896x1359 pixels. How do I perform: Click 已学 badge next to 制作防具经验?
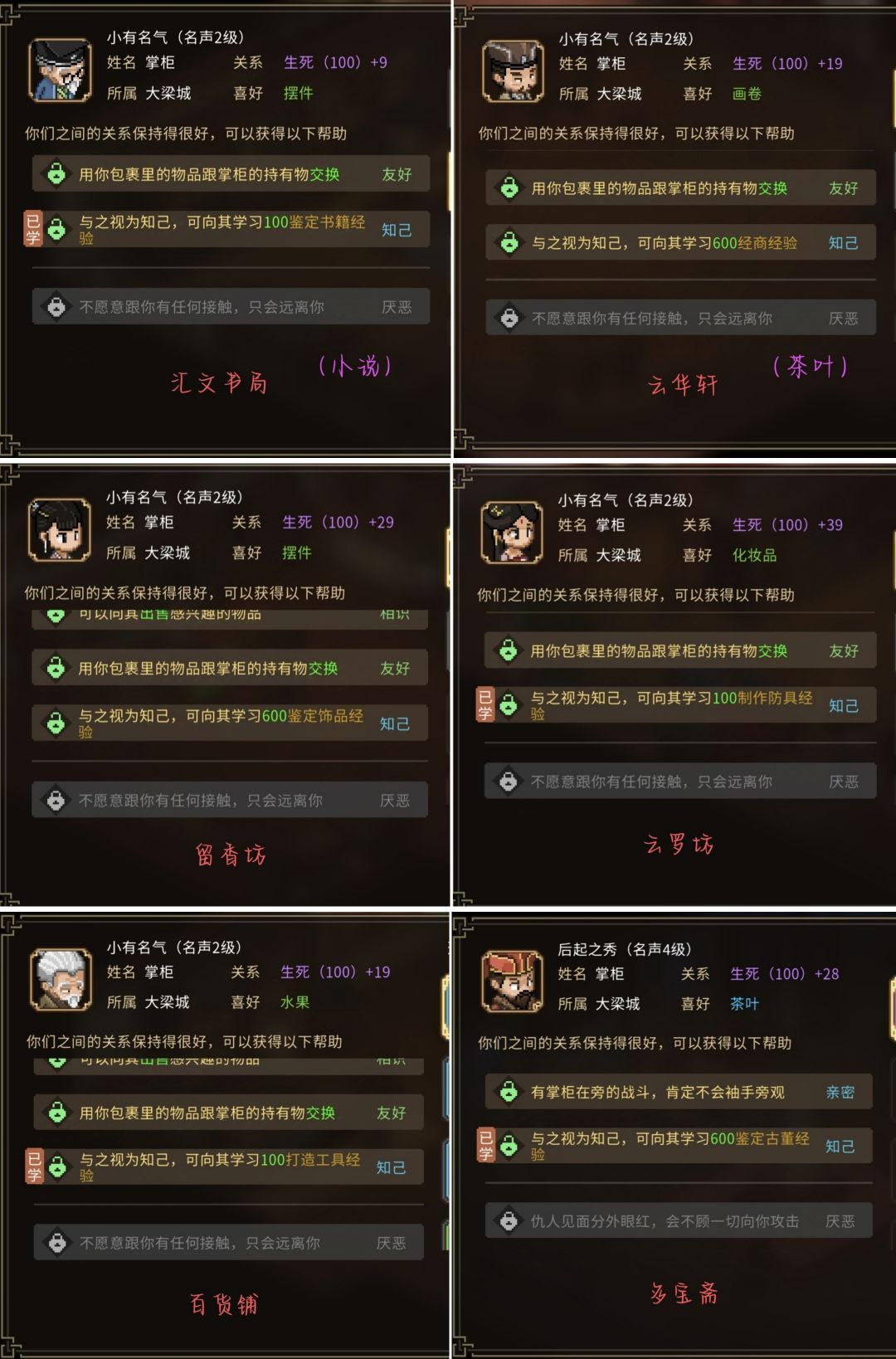[x=485, y=704]
